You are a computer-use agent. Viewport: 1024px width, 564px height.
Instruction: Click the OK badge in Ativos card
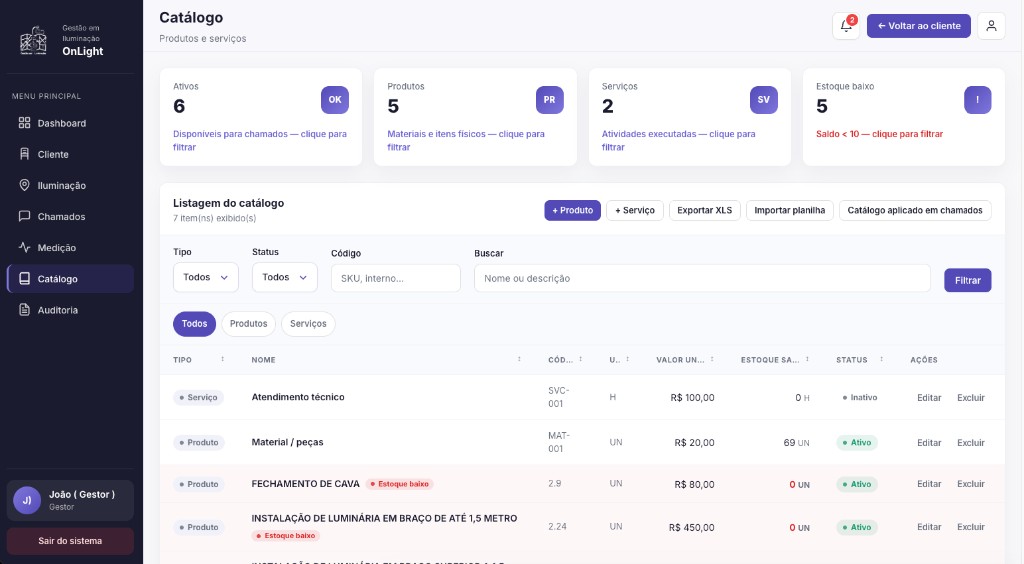(x=335, y=100)
